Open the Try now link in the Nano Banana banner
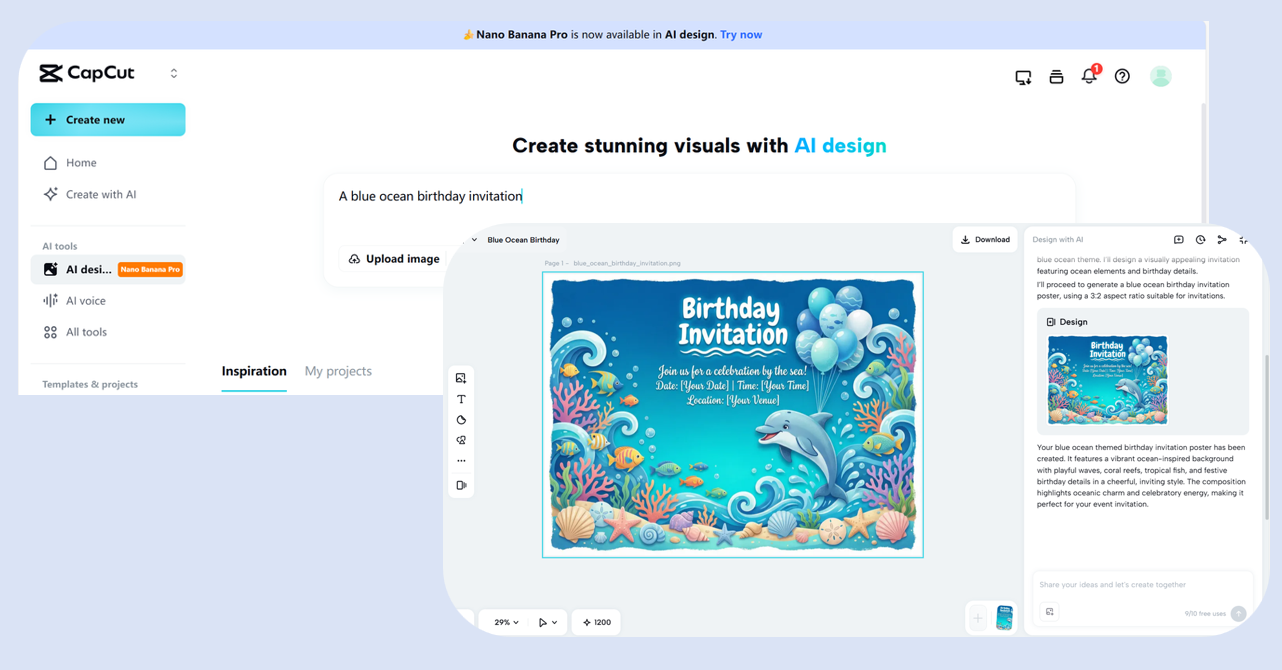 740,34
